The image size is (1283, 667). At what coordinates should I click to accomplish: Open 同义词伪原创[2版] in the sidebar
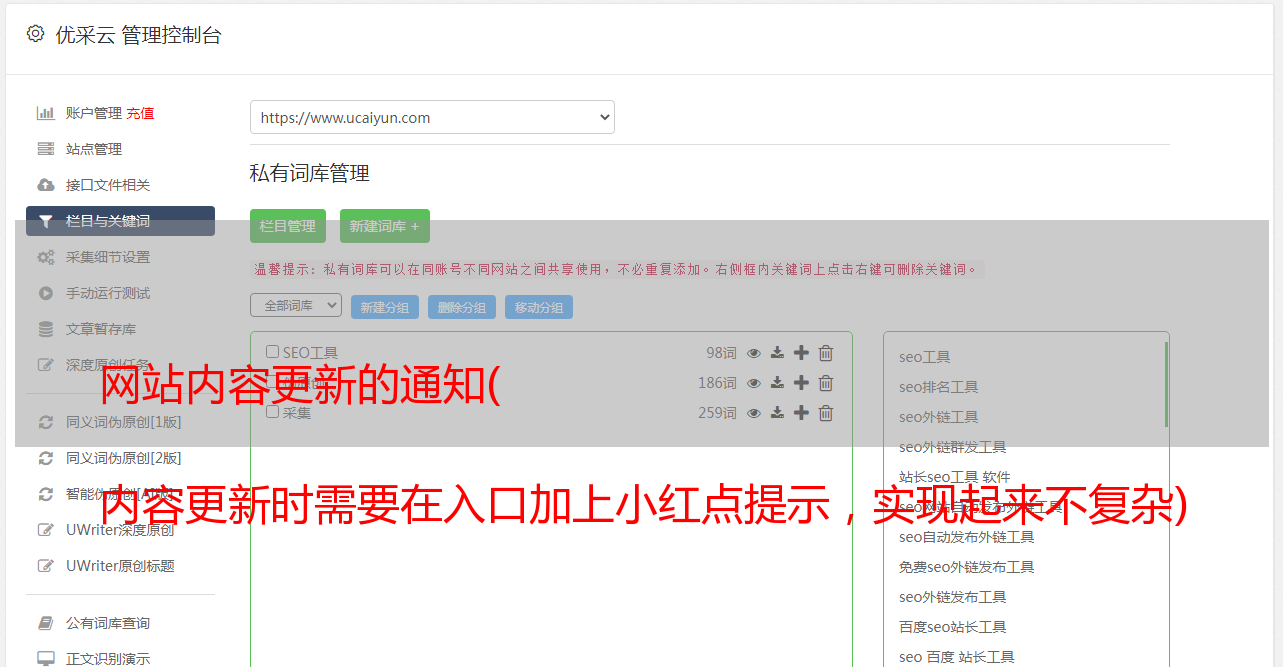pyautogui.click(x=124, y=458)
